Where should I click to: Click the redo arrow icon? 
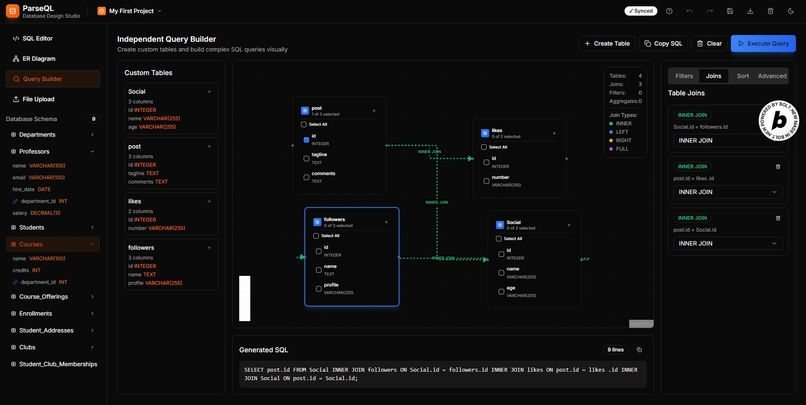click(710, 11)
